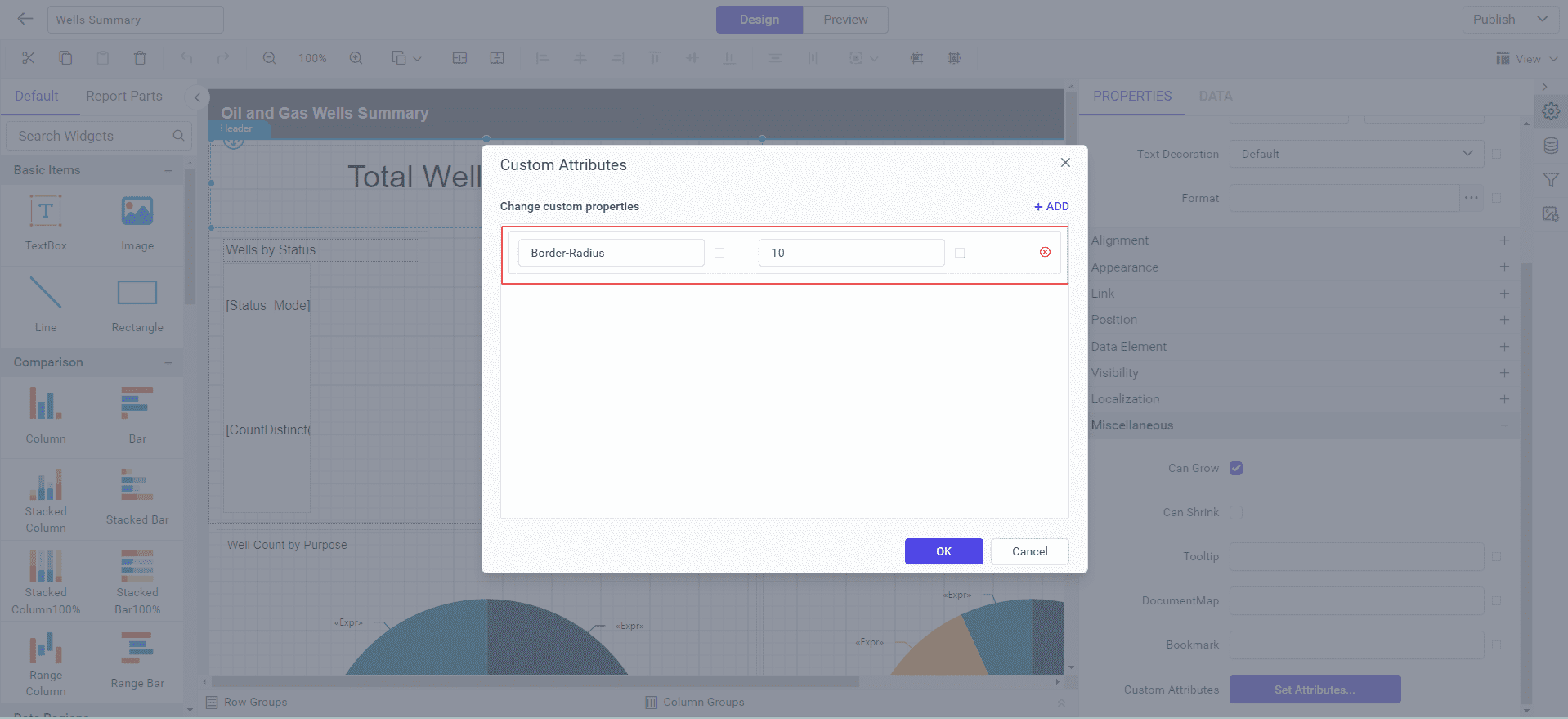
Task: Select the Stacked Bar chart widget
Action: 137,496
